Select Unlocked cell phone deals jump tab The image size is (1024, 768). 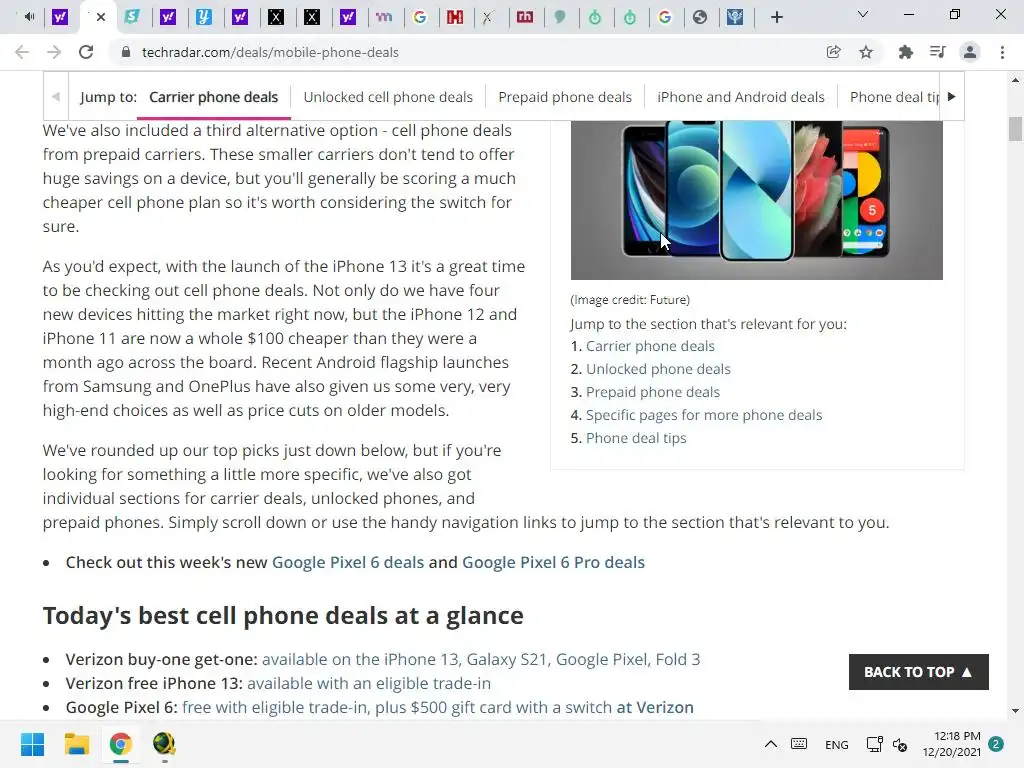point(388,97)
